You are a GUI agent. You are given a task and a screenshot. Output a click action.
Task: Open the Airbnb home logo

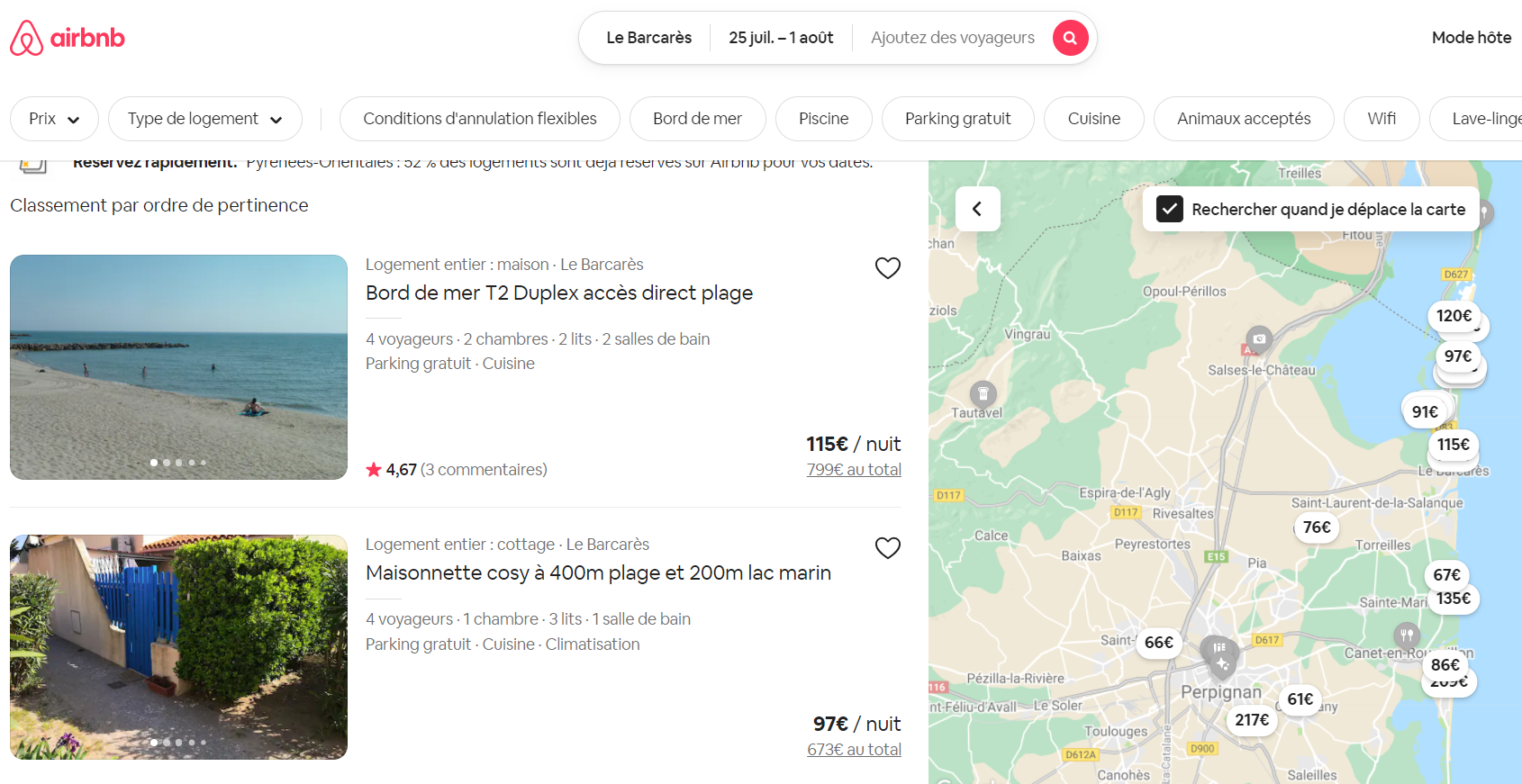click(x=68, y=38)
